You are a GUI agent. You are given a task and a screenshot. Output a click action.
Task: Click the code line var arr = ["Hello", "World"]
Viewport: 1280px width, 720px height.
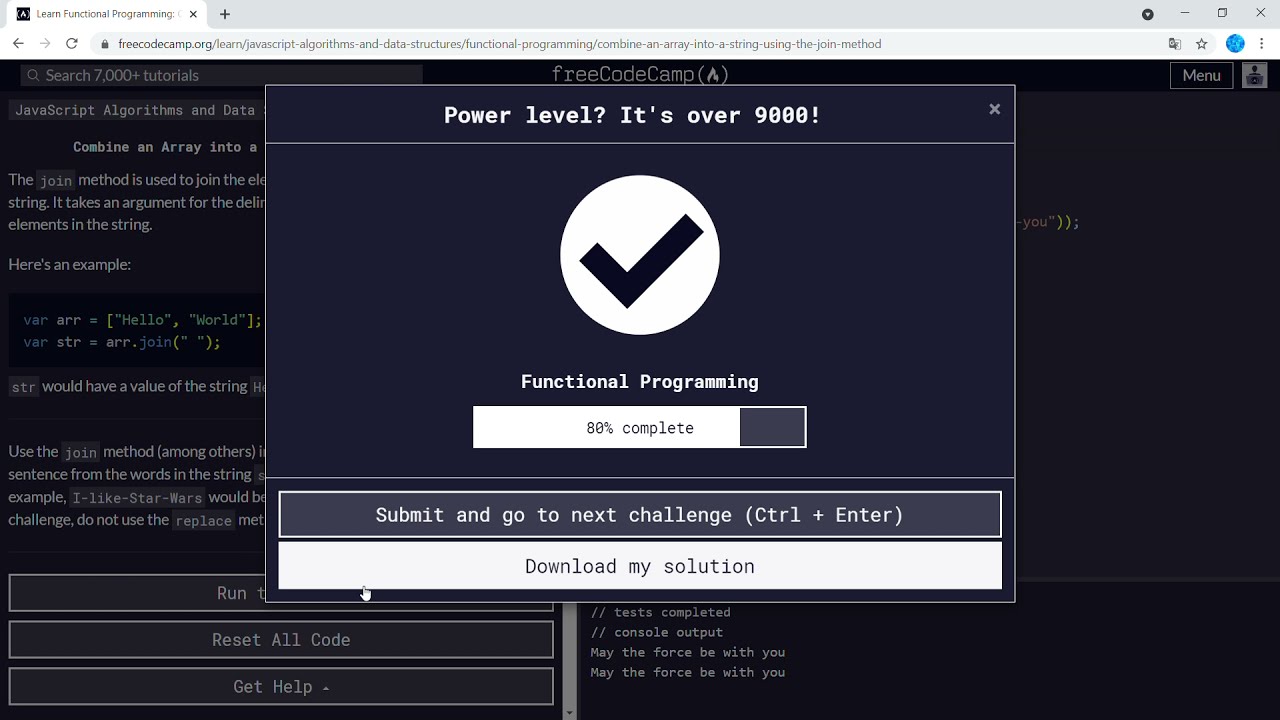click(x=143, y=320)
